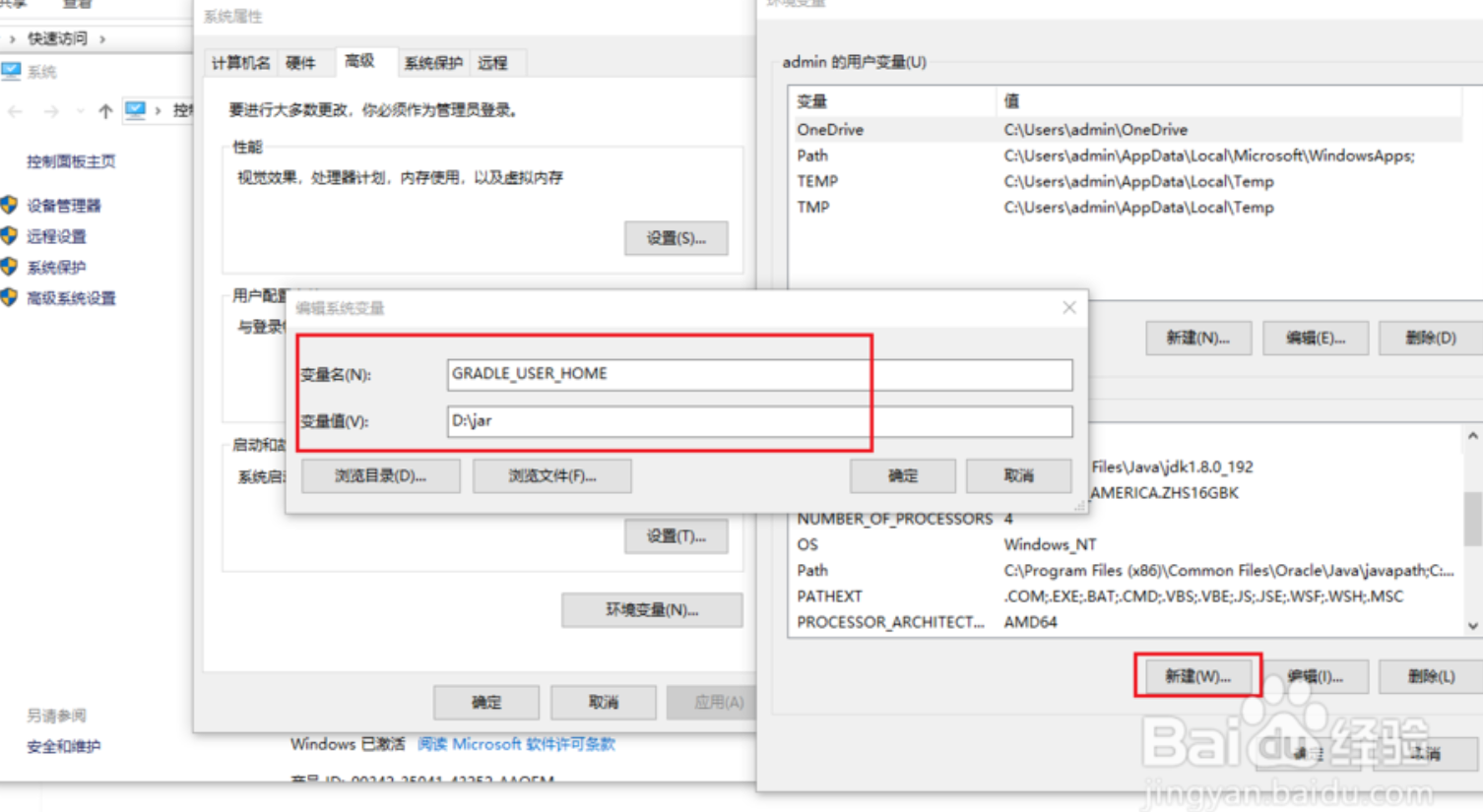This screenshot has width=1483, height=812.
Task: Open 性能 settings with 设置(S) button
Action: click(676, 238)
